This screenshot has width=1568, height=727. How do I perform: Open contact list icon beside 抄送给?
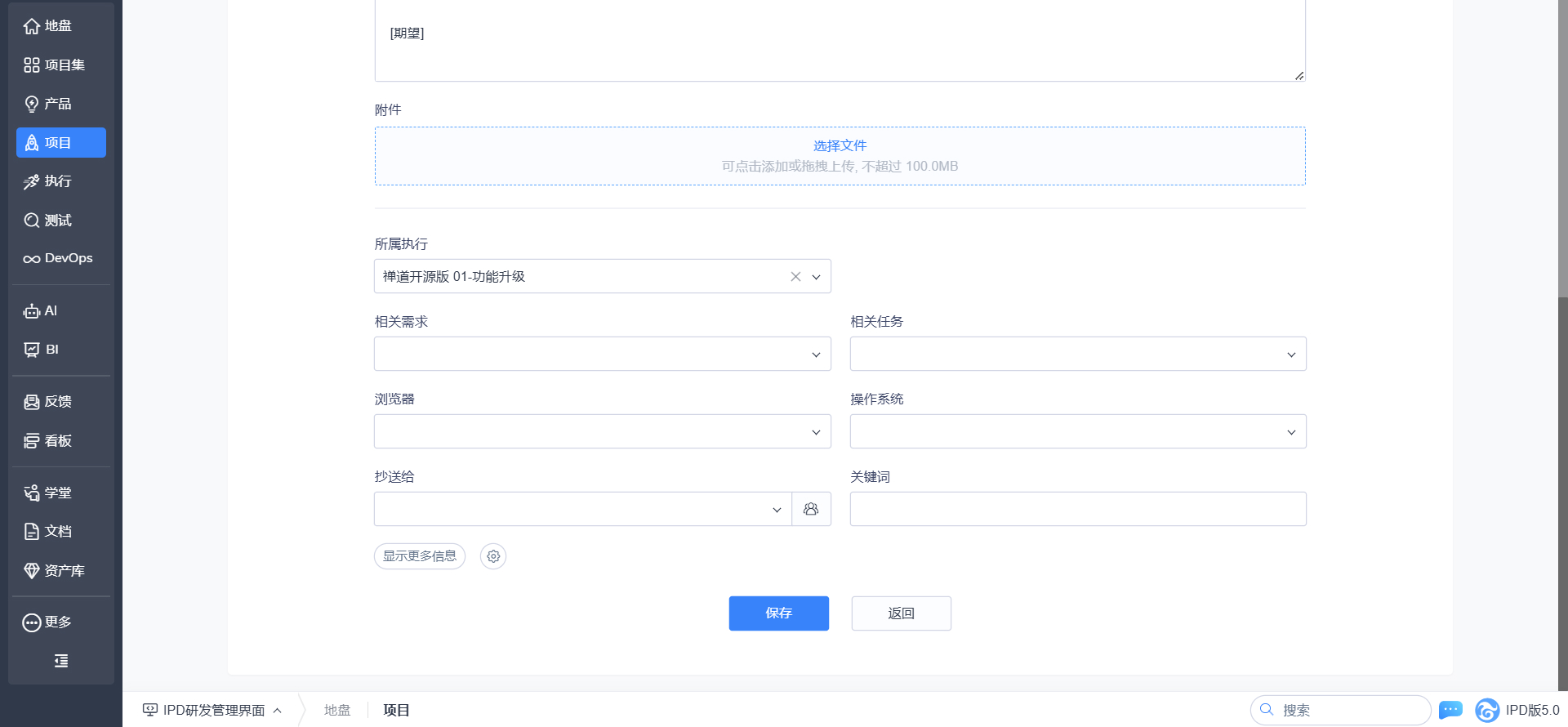tap(811, 509)
